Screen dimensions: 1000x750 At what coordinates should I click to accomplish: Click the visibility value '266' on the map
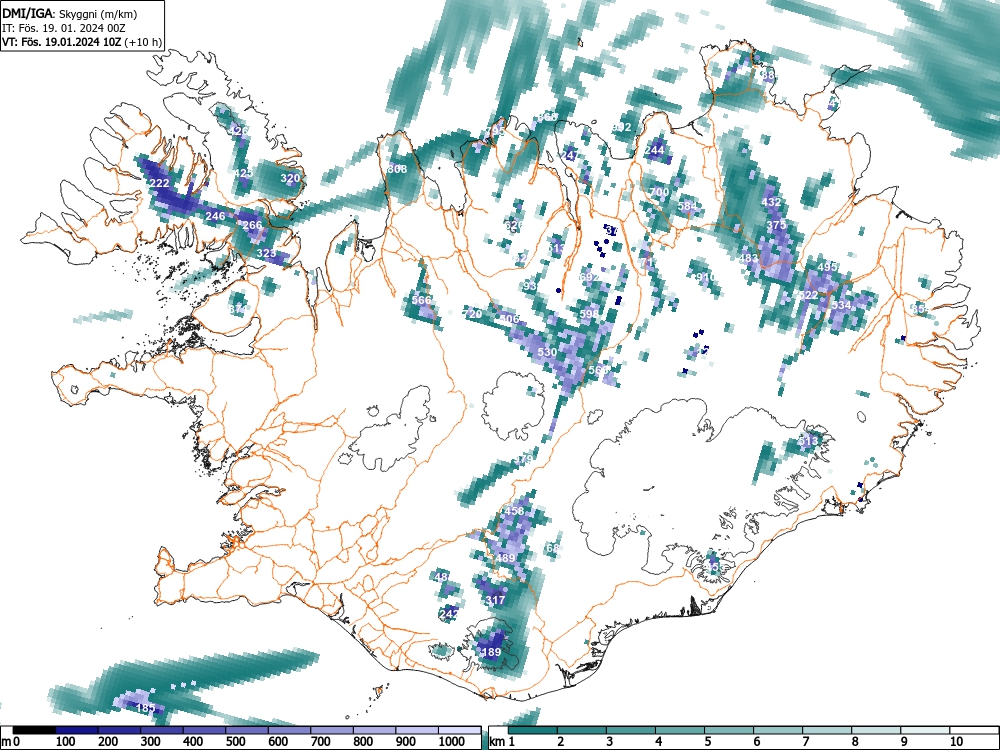tap(252, 225)
